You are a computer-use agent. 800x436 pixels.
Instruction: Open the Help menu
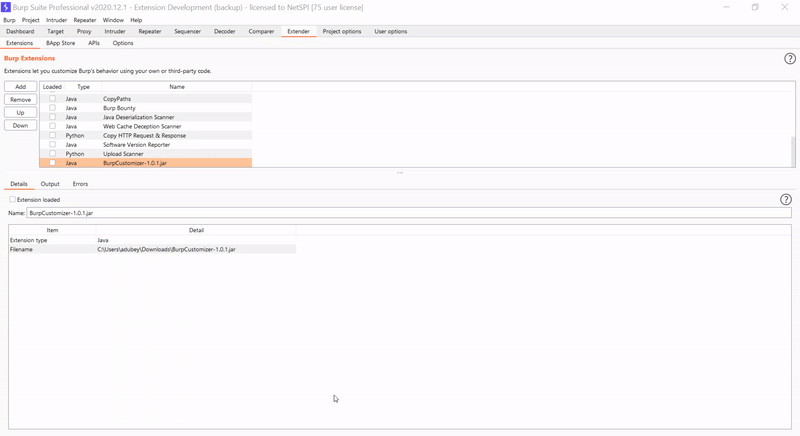[136, 20]
